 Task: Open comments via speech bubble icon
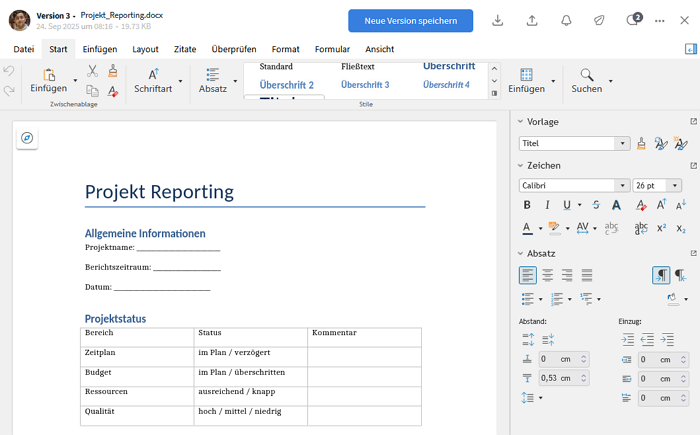[632, 20]
